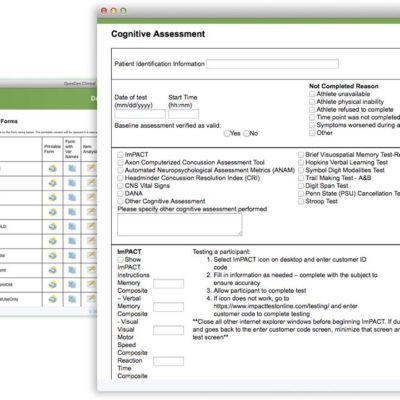Open item analysis icon in entOld row
Screen dimensions: 400x400
coord(91,284)
